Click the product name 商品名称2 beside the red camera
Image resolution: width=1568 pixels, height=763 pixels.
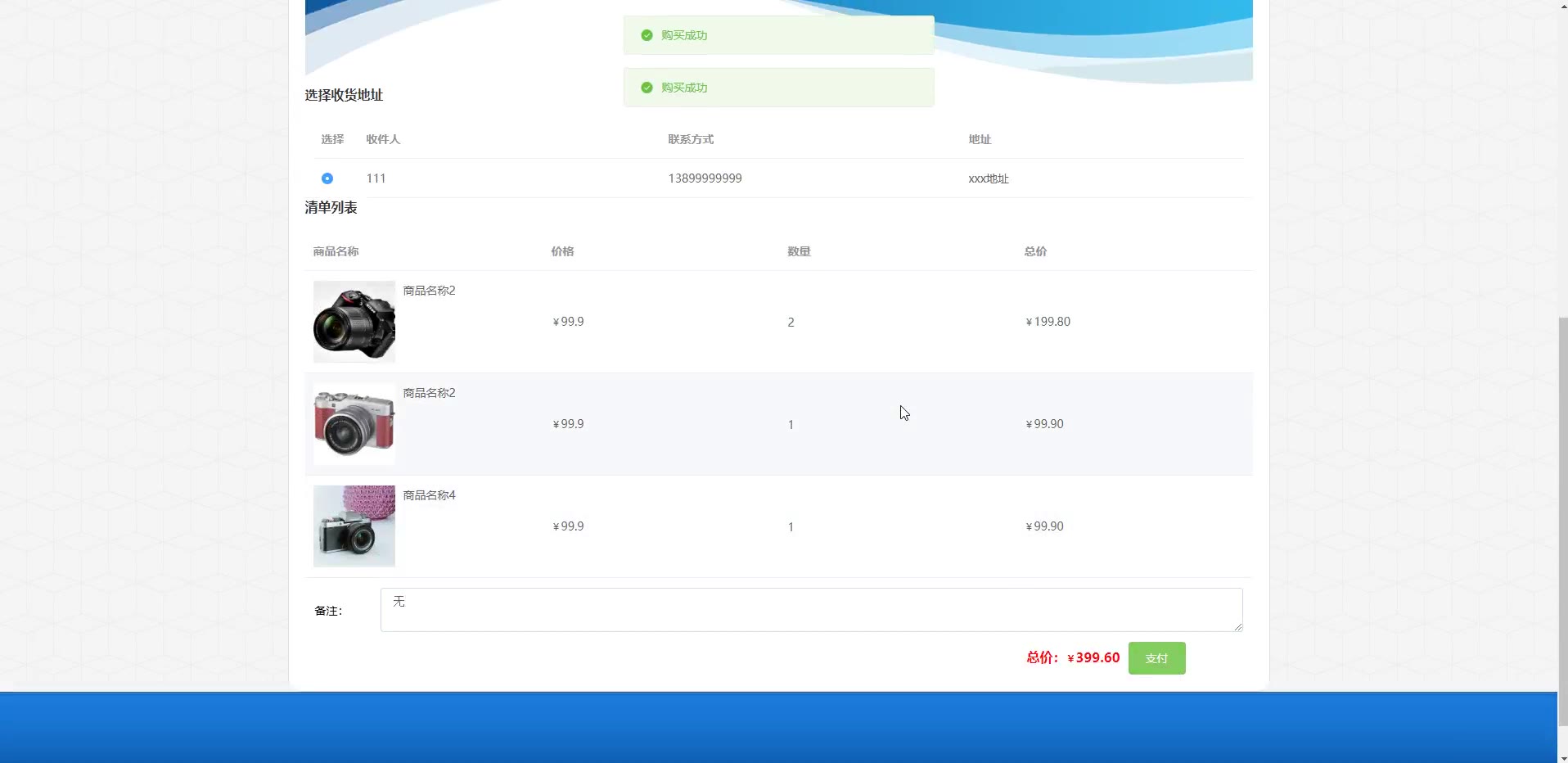[429, 393]
